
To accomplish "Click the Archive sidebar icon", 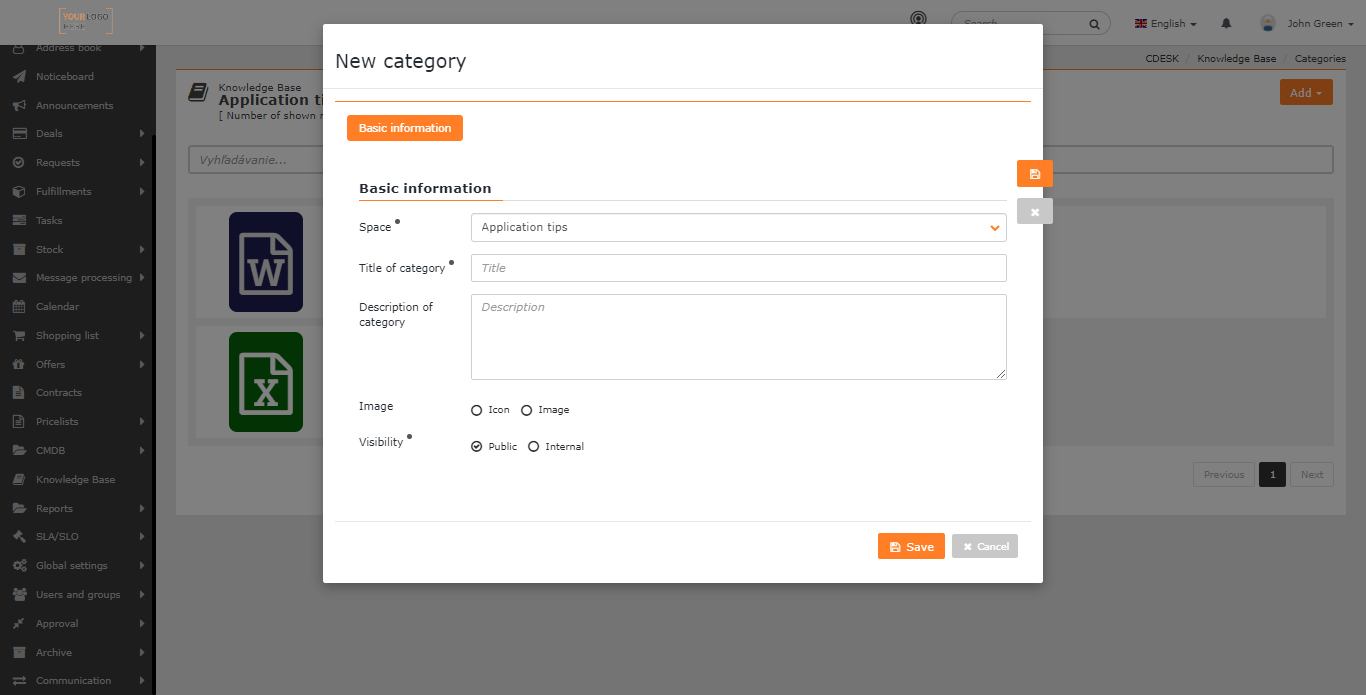I will [x=18, y=652].
